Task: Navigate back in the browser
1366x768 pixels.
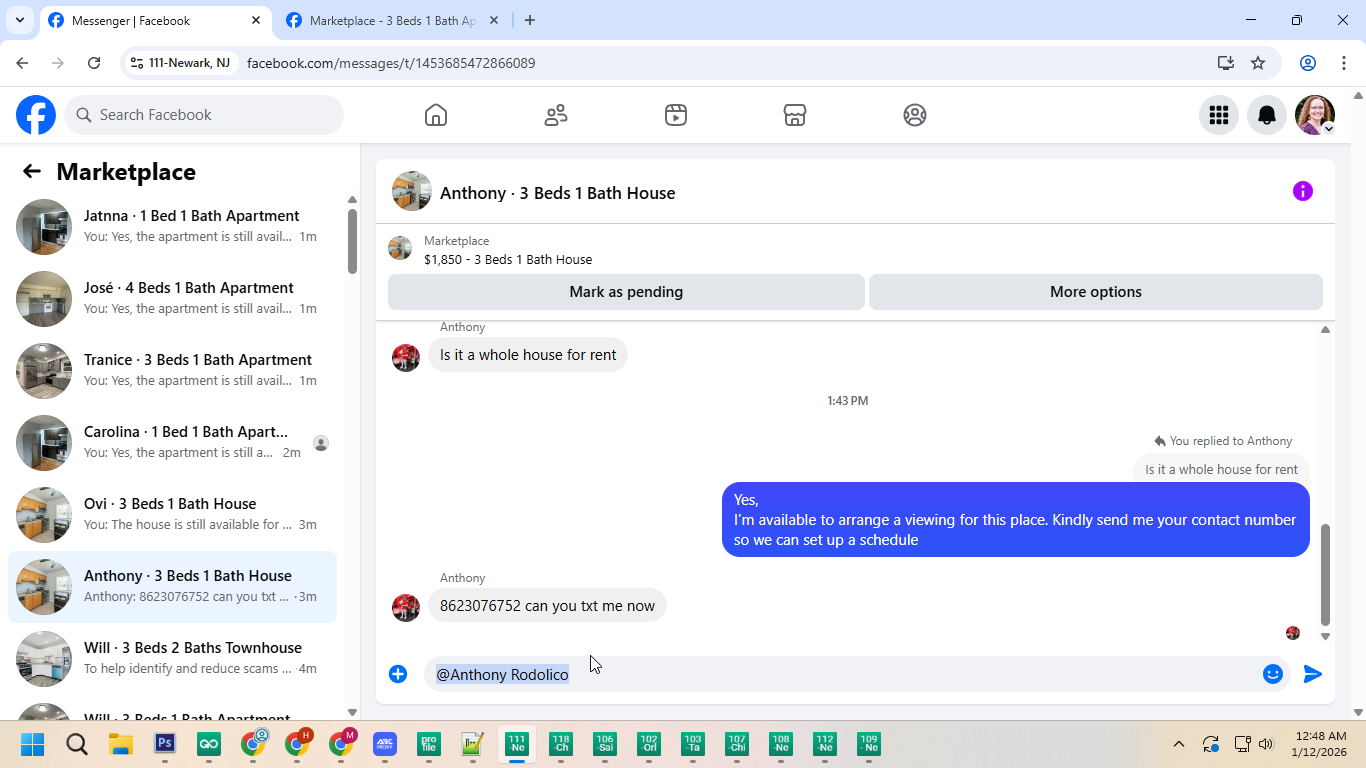Action: tap(22, 63)
